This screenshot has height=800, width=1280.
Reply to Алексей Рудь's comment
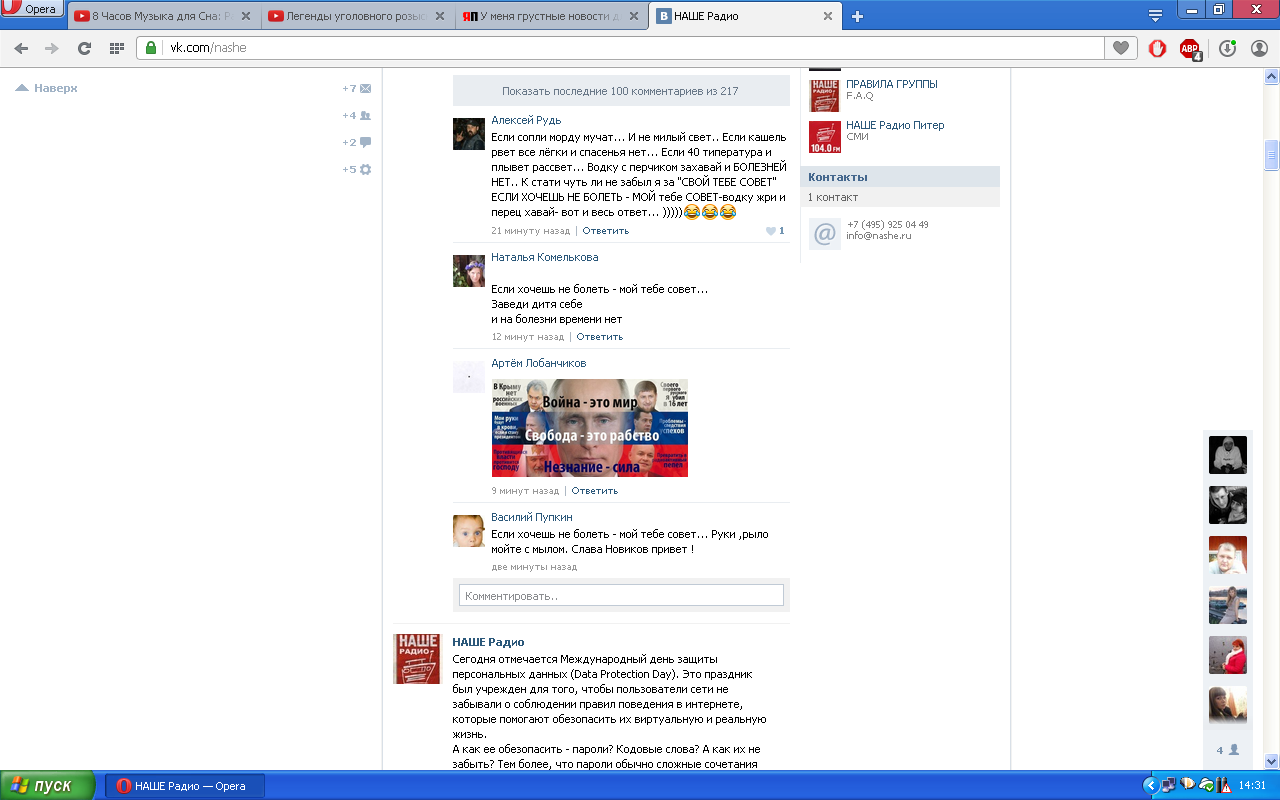[x=606, y=231]
